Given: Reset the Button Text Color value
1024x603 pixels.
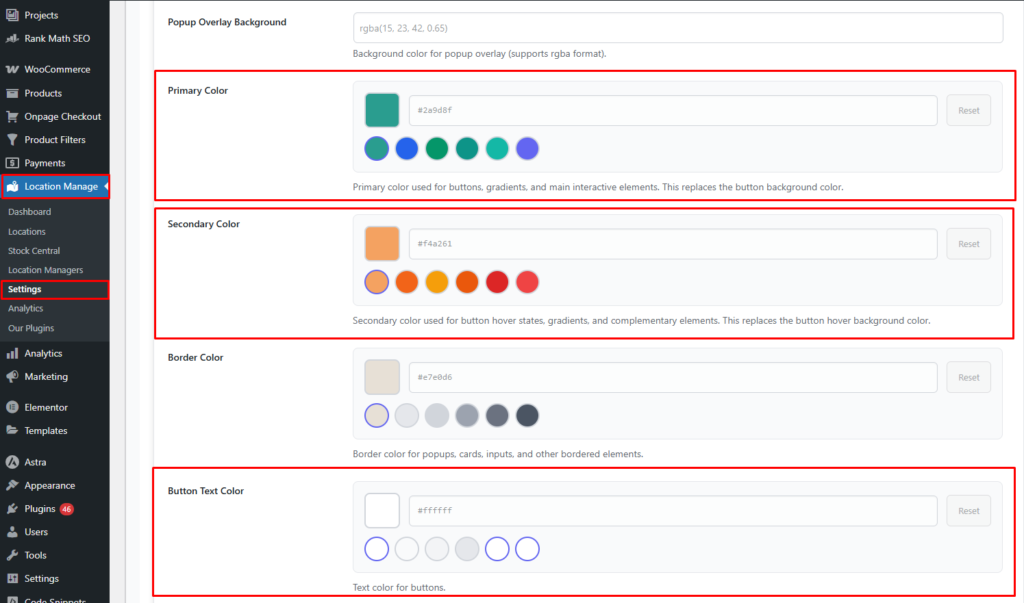Looking at the screenshot, I should (968, 511).
